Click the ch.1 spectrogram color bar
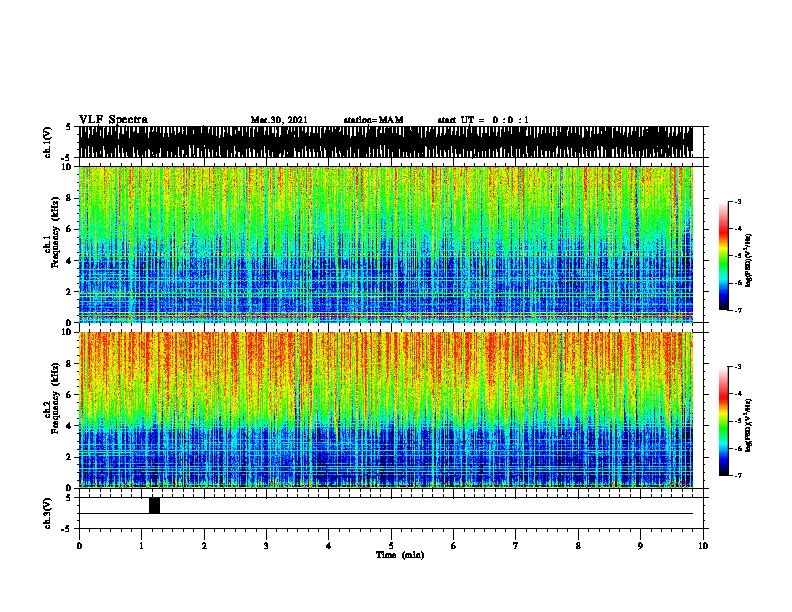Screen dimensions: 792x612 (724, 255)
